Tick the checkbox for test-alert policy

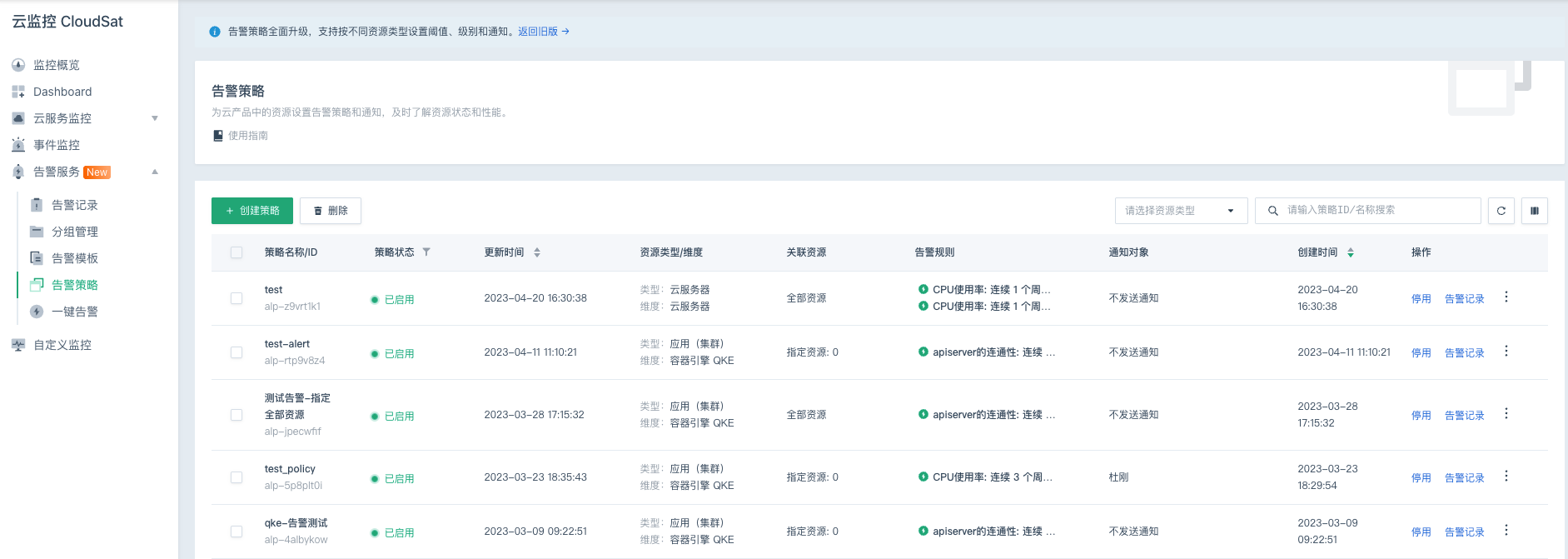(x=236, y=352)
